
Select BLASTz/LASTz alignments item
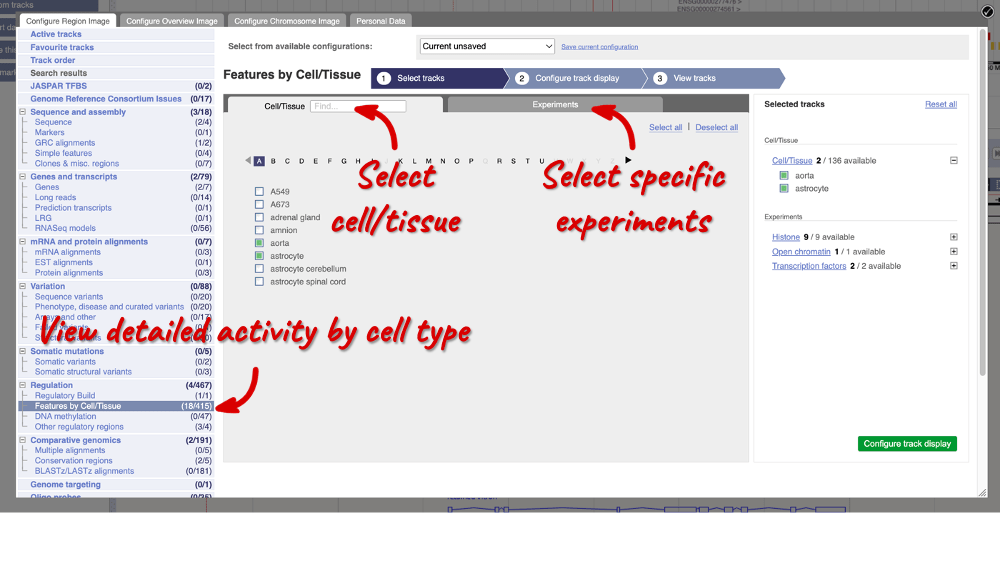(x=84, y=471)
